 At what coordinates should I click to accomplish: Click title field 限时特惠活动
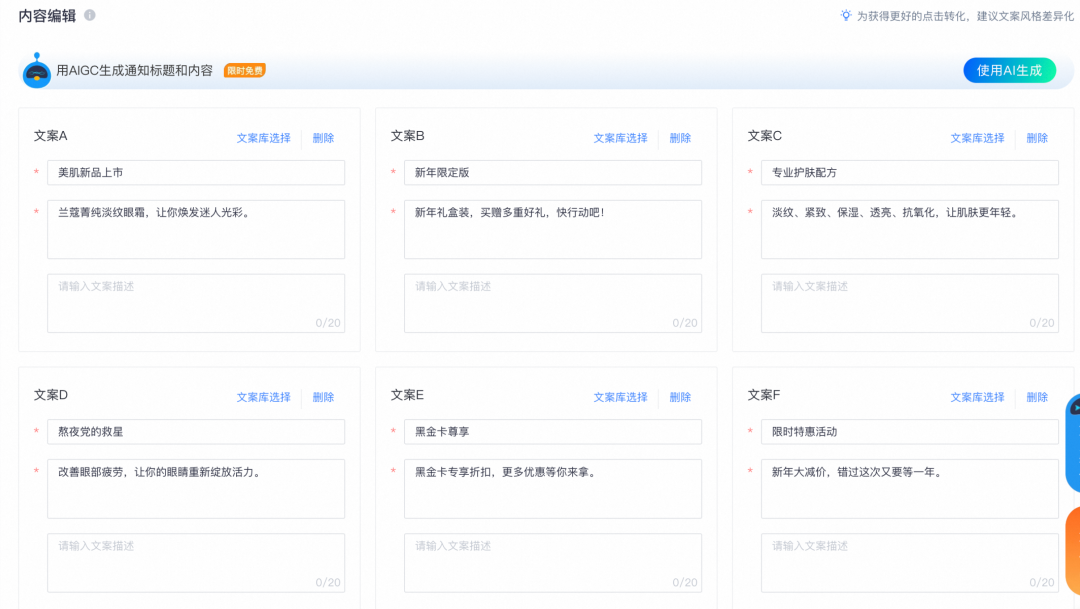click(909, 432)
